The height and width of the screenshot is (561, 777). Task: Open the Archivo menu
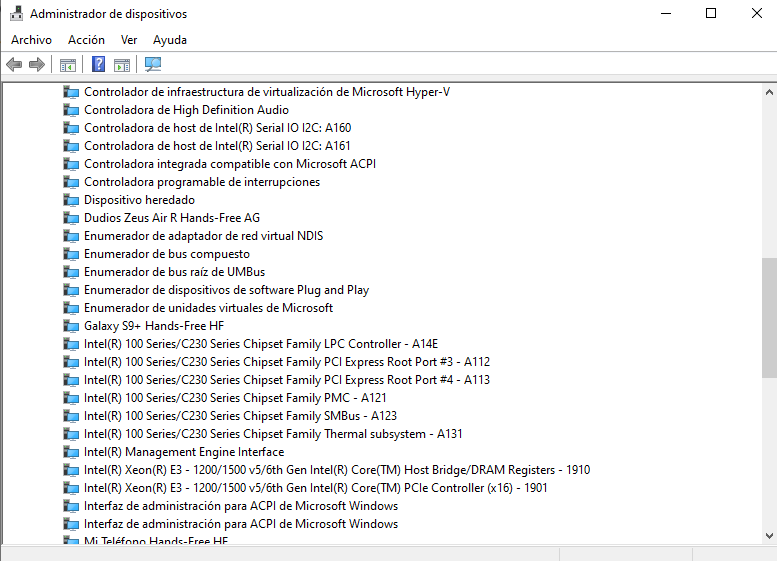[31, 40]
